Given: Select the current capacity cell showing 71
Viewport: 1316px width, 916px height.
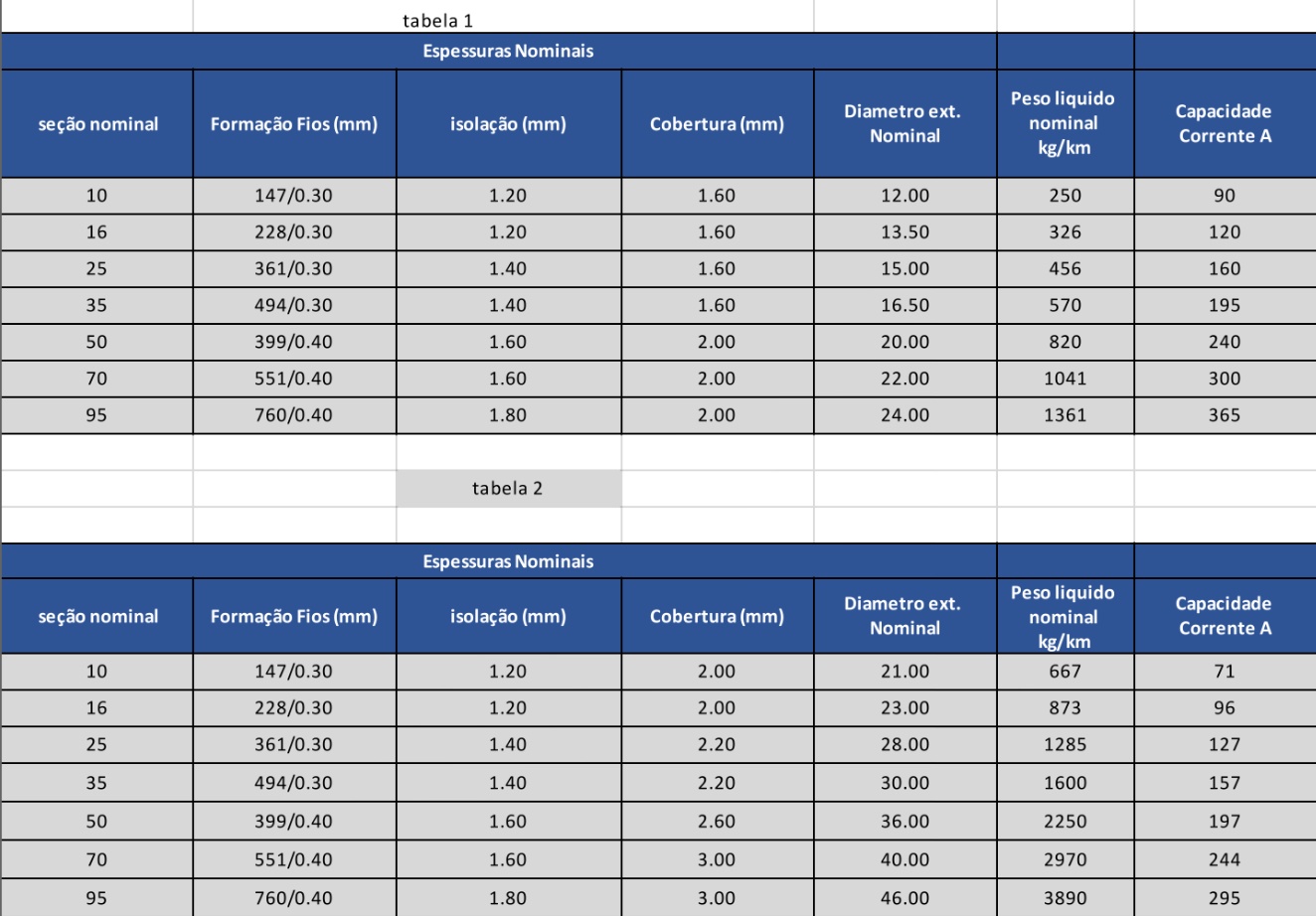Looking at the screenshot, I should (1224, 672).
